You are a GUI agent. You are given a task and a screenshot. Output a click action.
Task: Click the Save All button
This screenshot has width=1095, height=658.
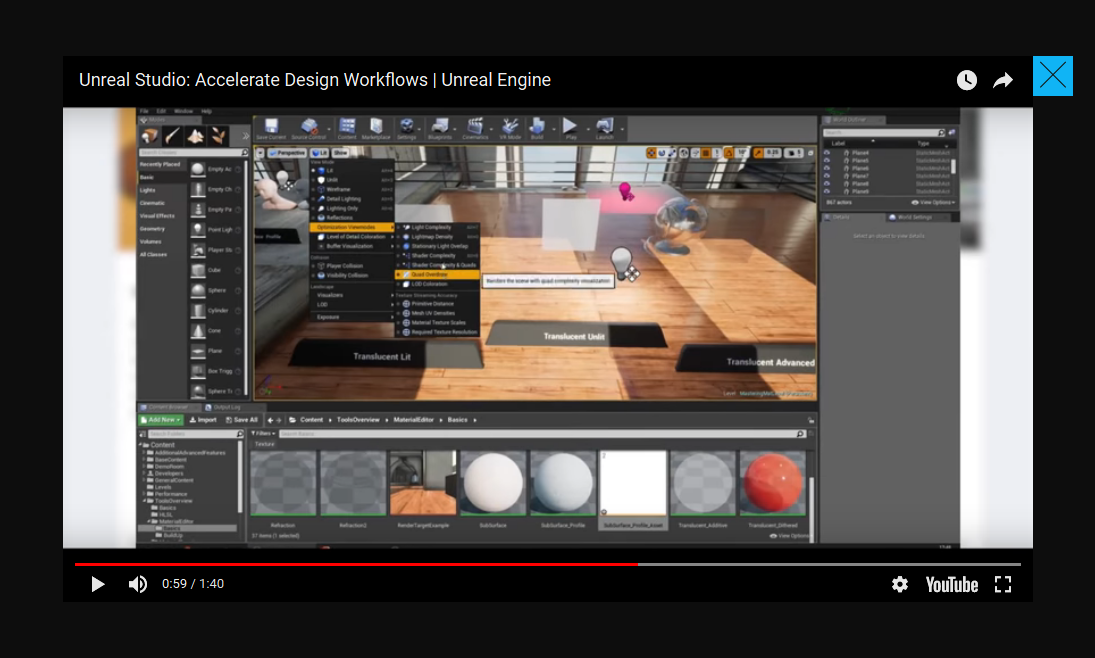point(243,418)
